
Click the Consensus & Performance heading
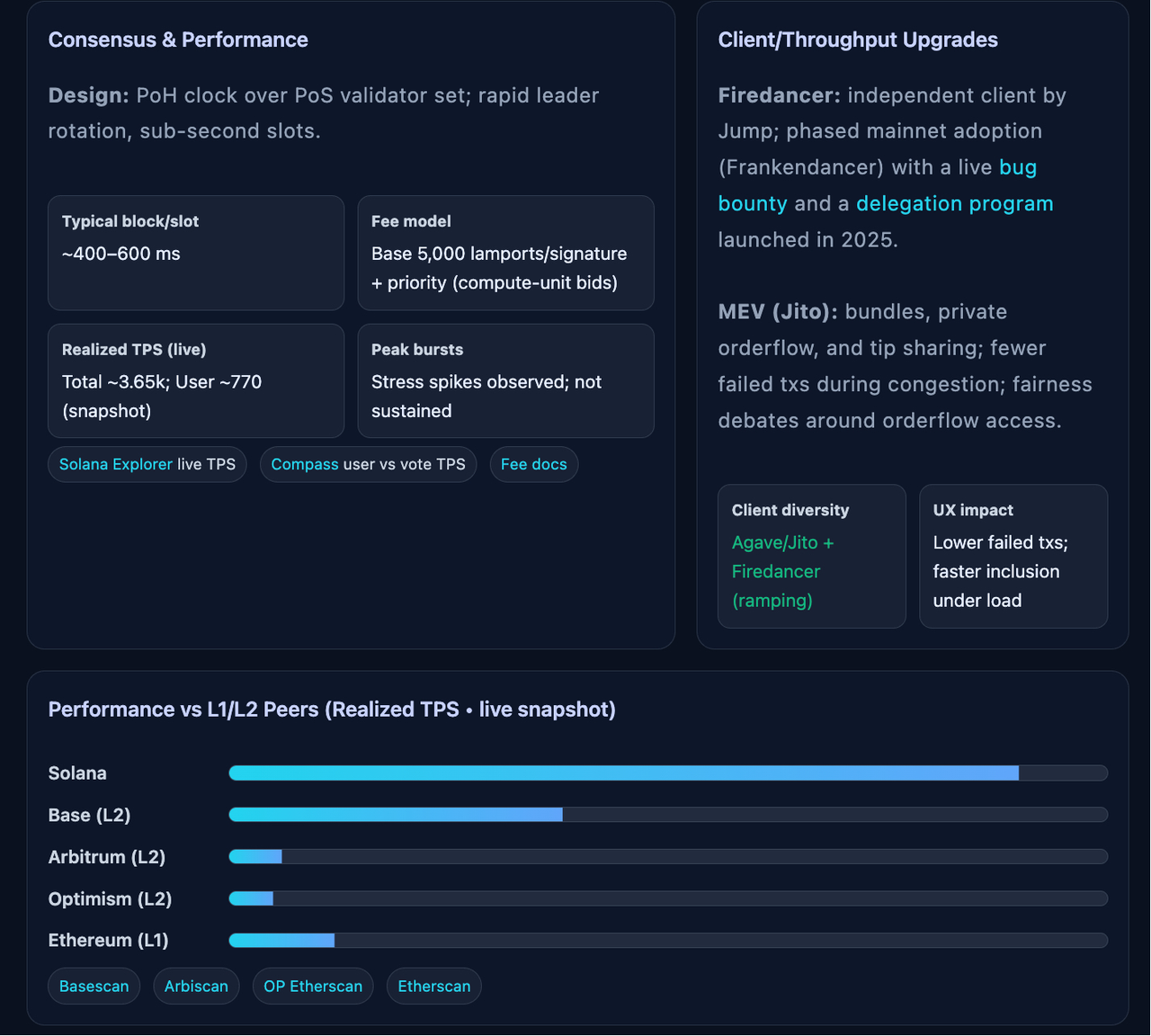[178, 40]
